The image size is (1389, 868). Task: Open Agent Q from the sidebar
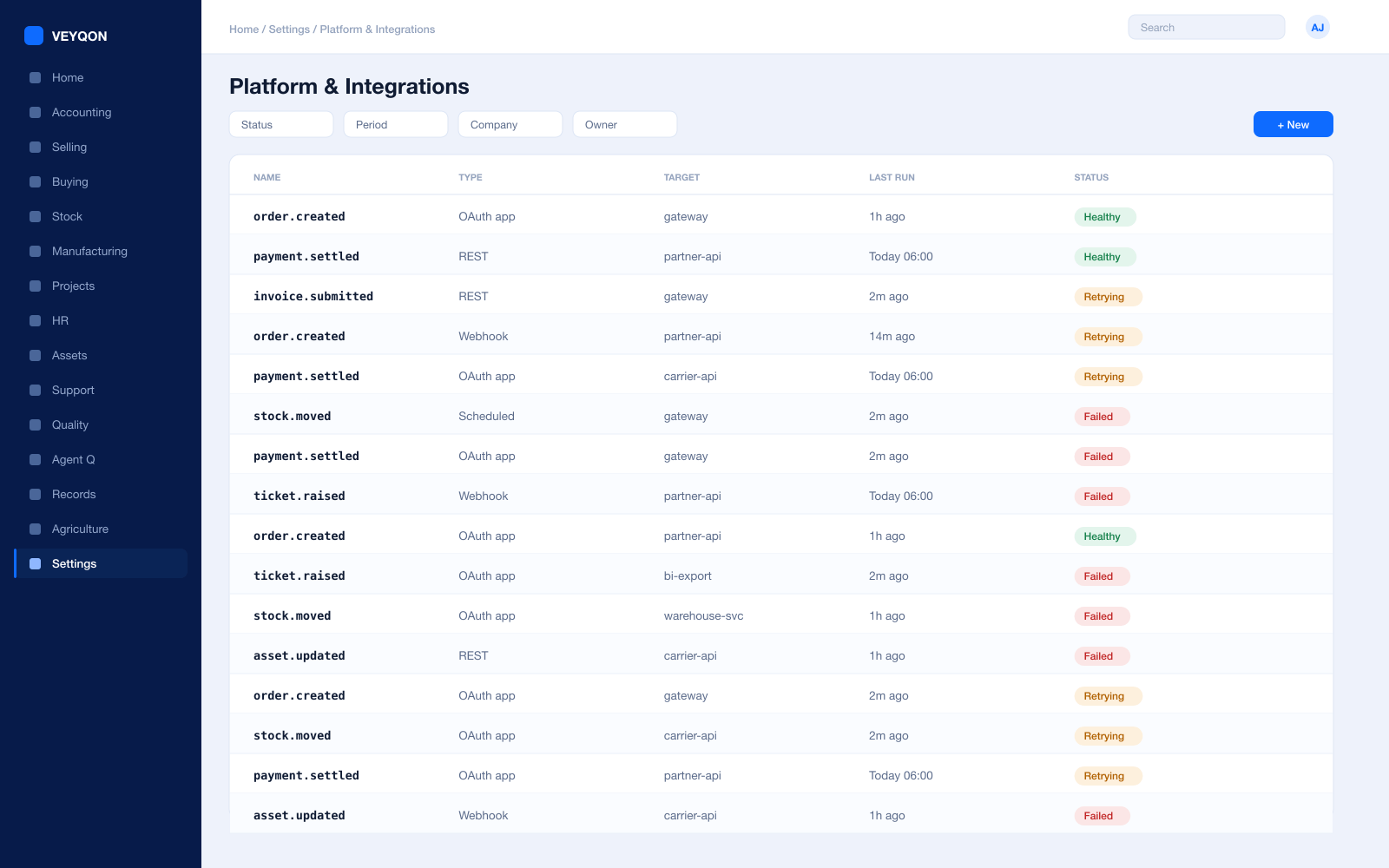pos(101,459)
